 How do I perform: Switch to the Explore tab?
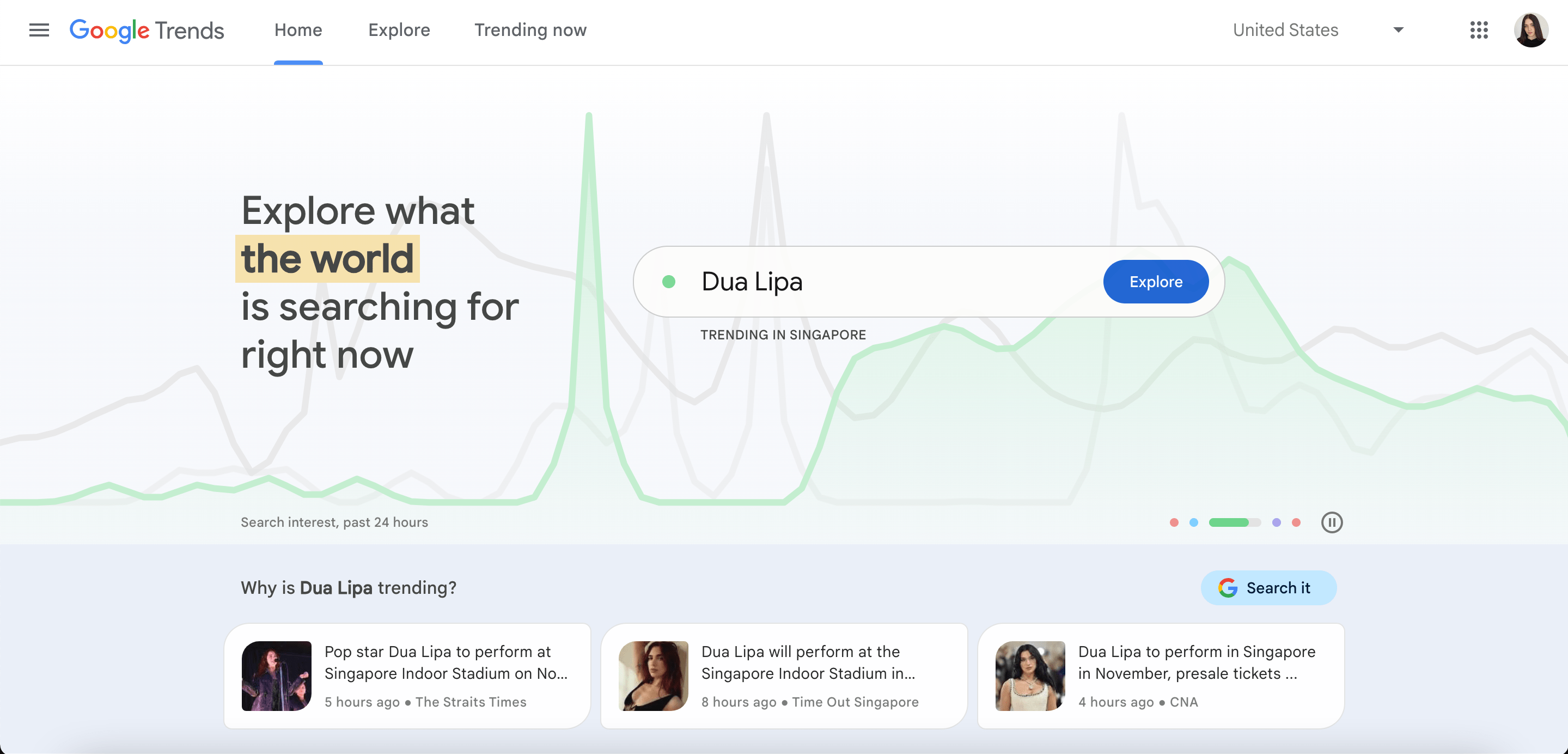(x=399, y=30)
